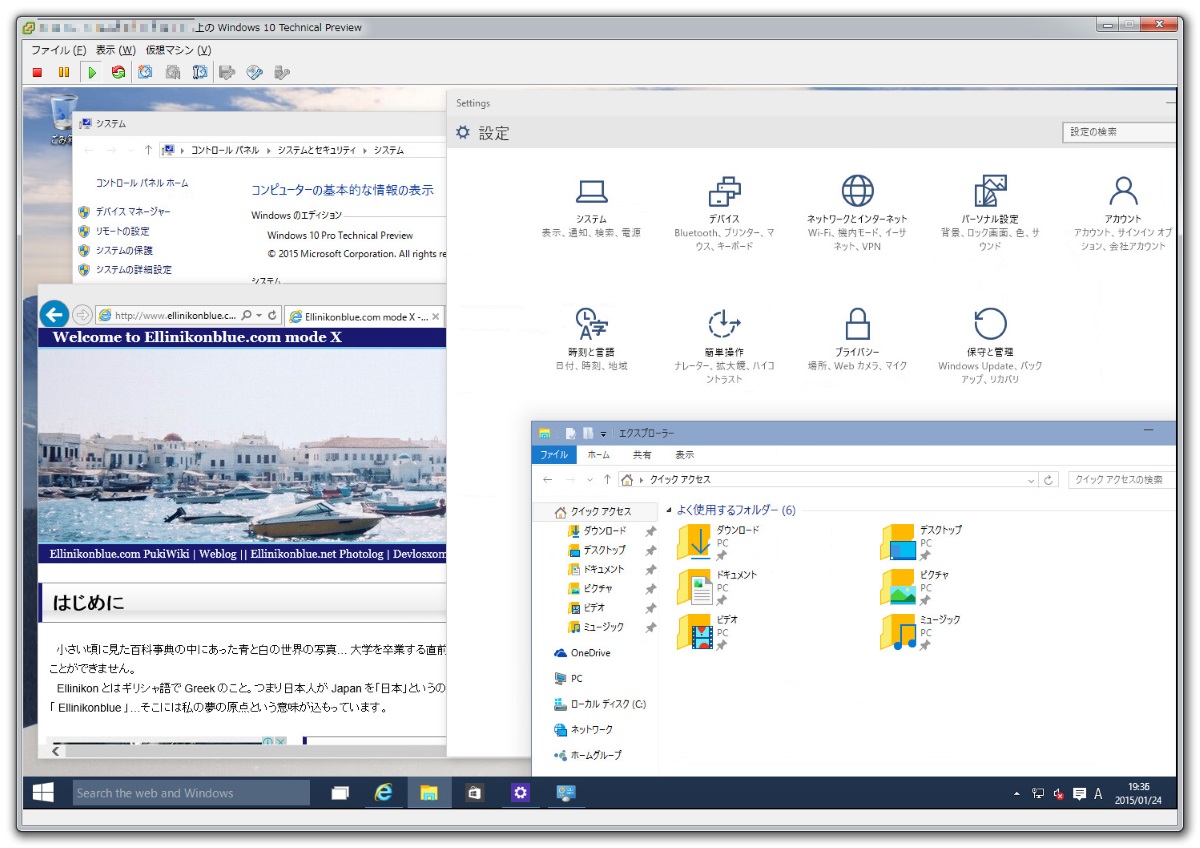Viewport: 1200px width, 848px height.
Task: Click the search magnifier in IE address bar
Action: point(247,315)
